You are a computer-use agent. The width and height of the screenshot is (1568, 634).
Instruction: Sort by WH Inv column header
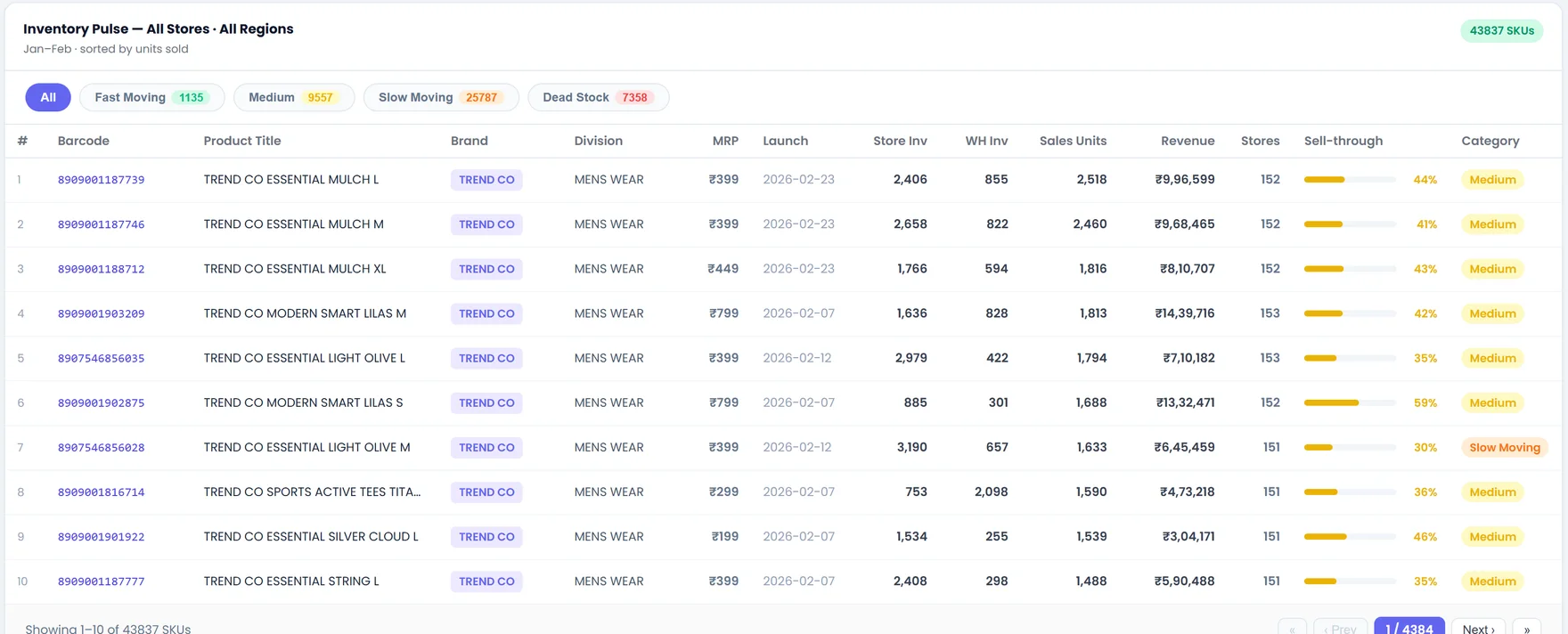[986, 141]
